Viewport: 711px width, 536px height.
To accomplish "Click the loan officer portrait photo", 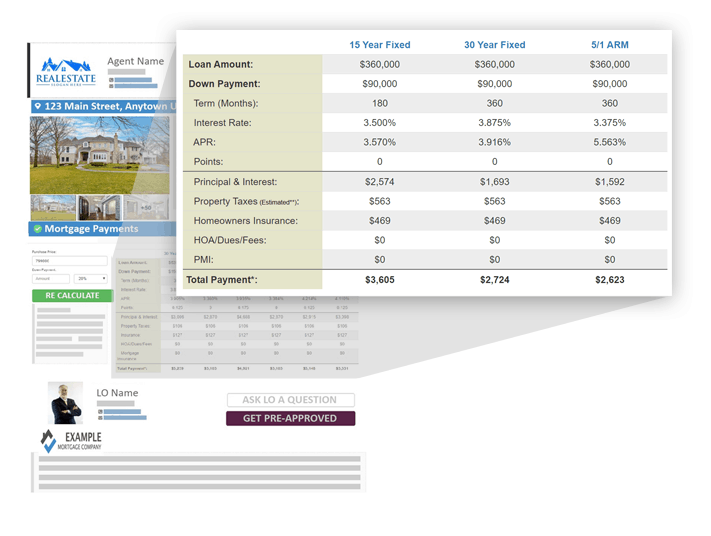I will (66, 403).
